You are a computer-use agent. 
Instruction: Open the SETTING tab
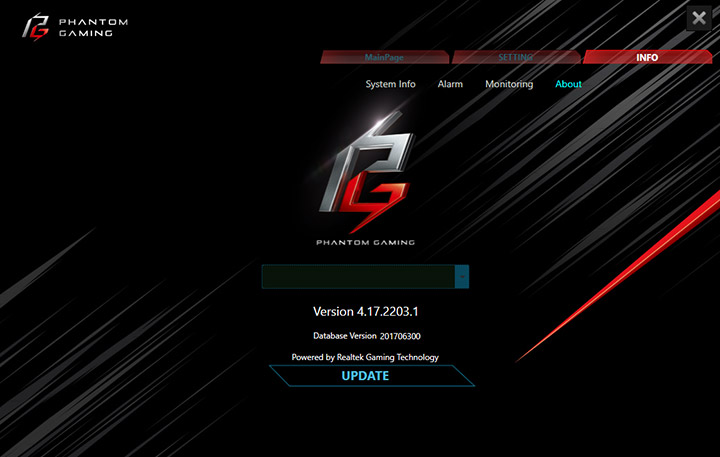point(516,57)
